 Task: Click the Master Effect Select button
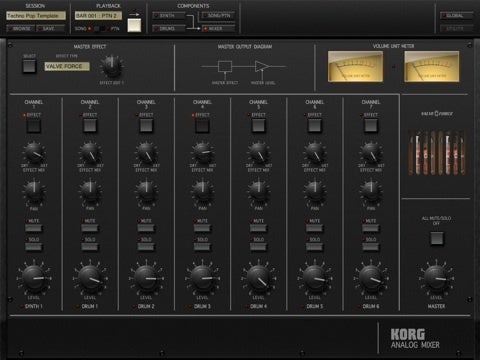tap(29, 66)
